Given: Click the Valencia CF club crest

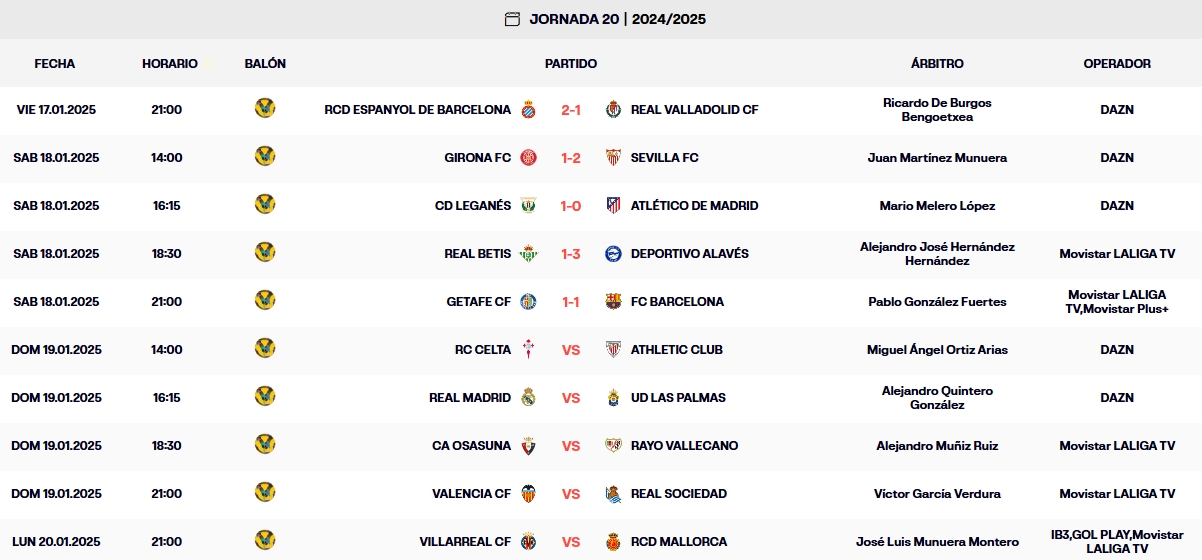Looking at the screenshot, I should [x=528, y=494].
